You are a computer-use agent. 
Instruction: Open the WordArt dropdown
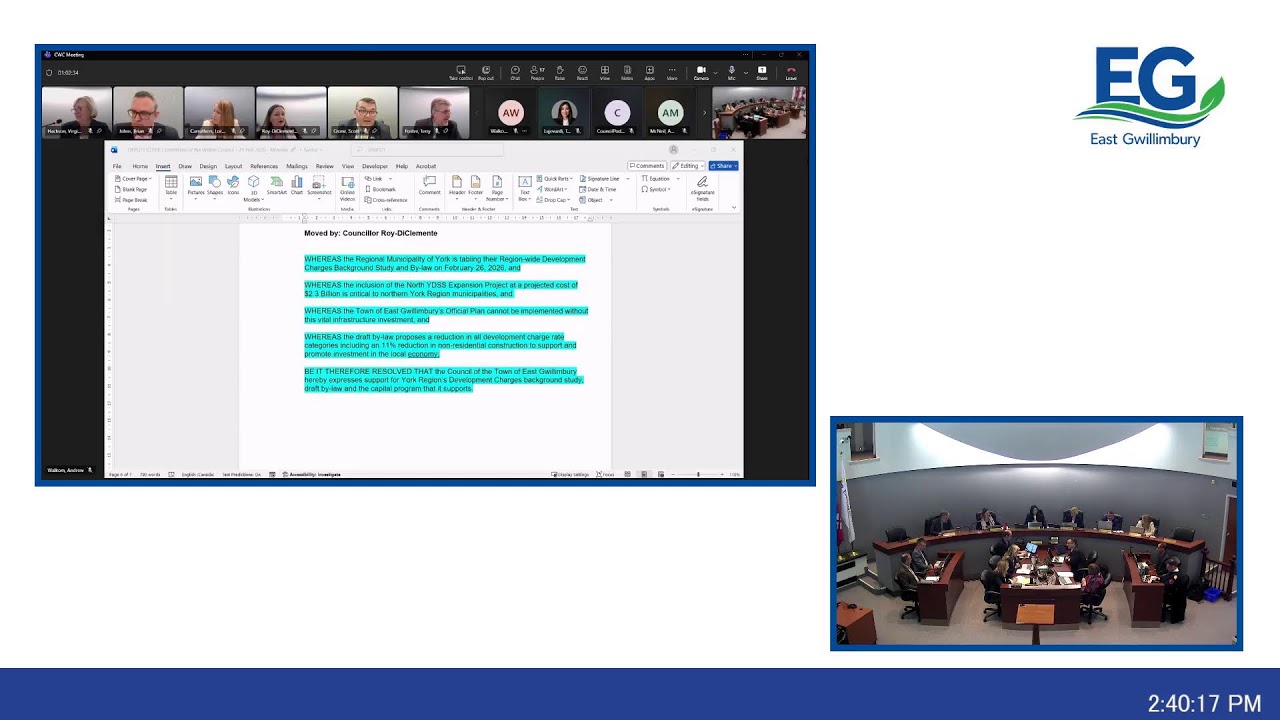[553, 189]
